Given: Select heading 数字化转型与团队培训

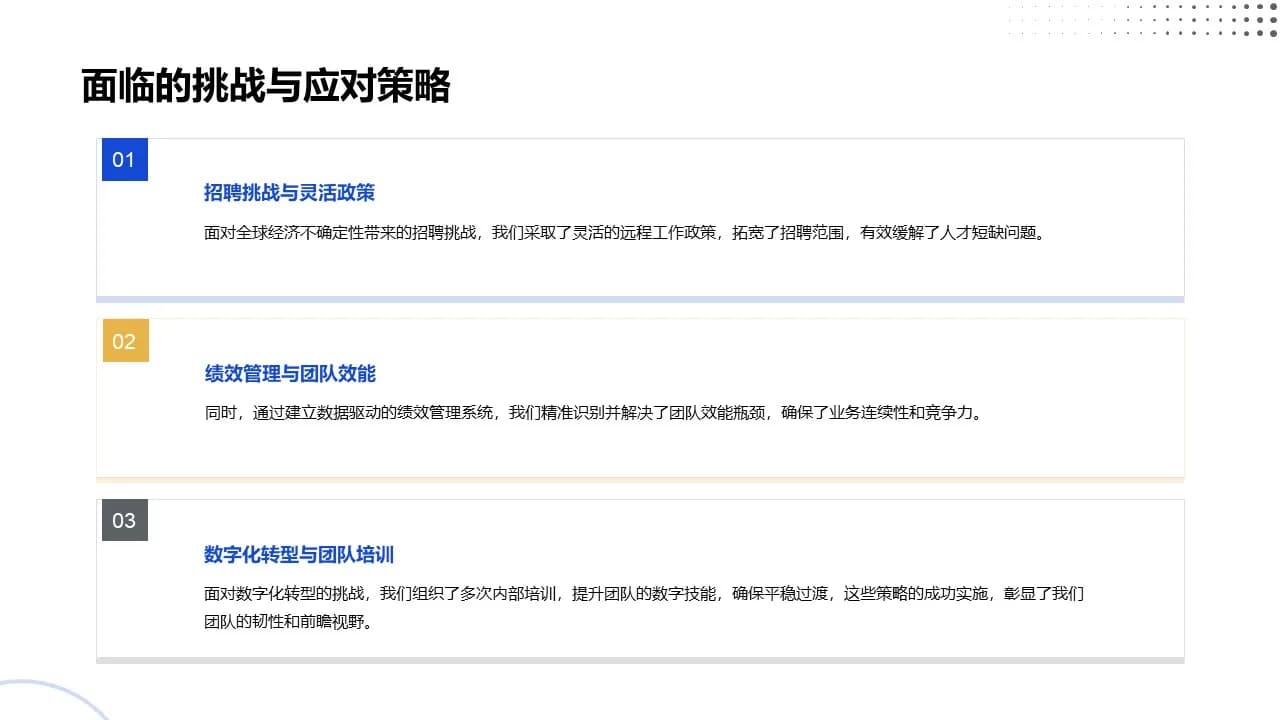Looking at the screenshot, I should (x=299, y=554).
